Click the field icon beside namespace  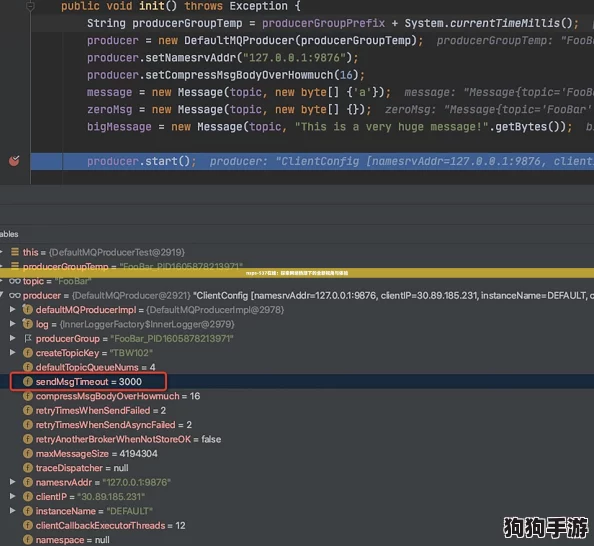click(x=28, y=540)
